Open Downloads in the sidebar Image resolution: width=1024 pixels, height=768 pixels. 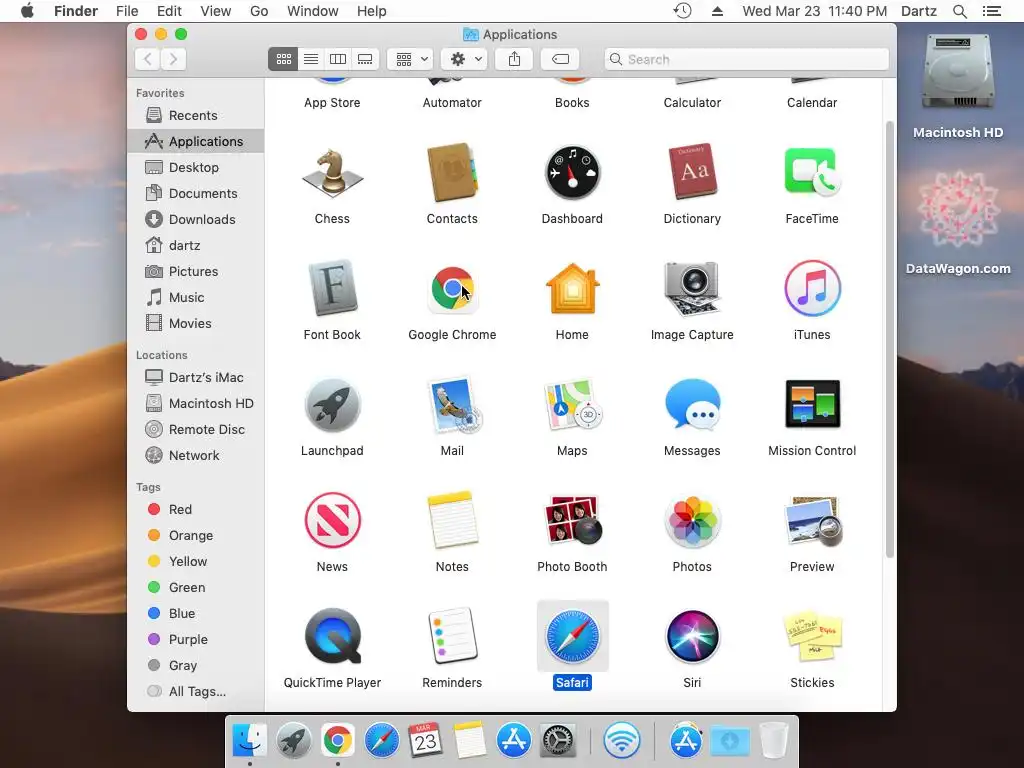pyautogui.click(x=195, y=220)
